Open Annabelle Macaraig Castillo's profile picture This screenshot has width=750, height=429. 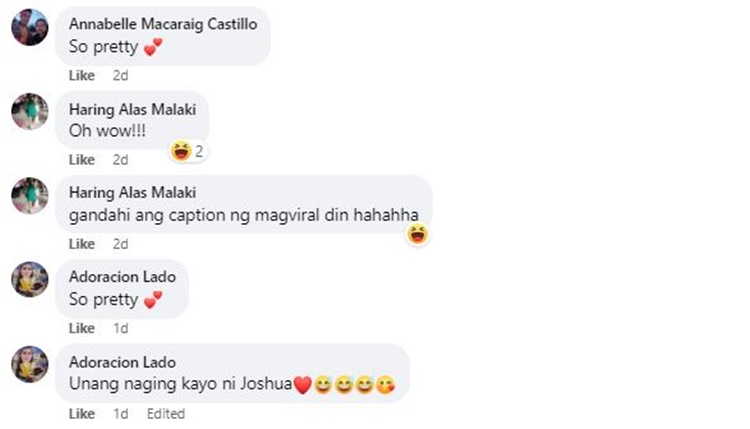pyautogui.click(x=30, y=27)
